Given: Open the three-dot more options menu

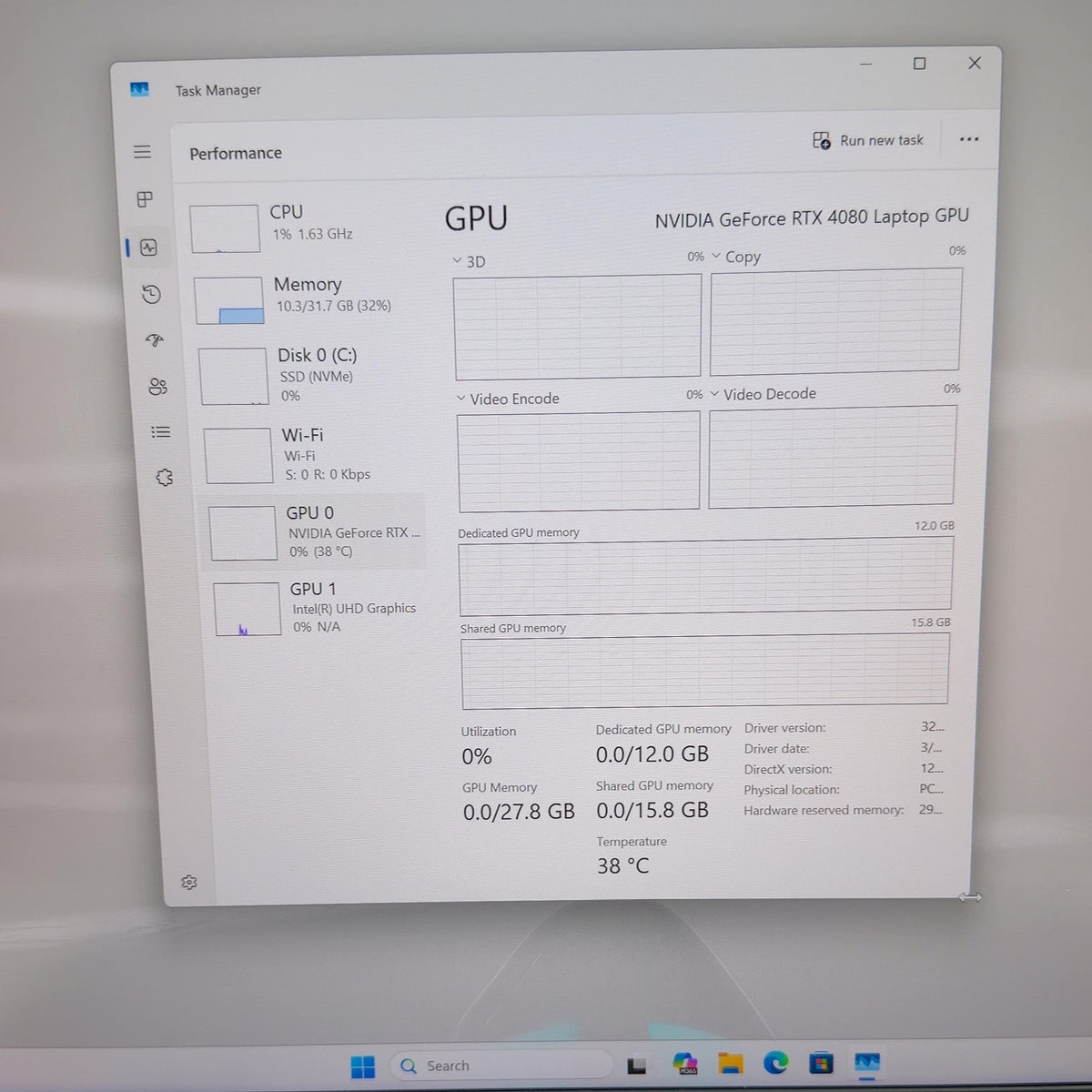Looking at the screenshot, I should click(x=969, y=139).
